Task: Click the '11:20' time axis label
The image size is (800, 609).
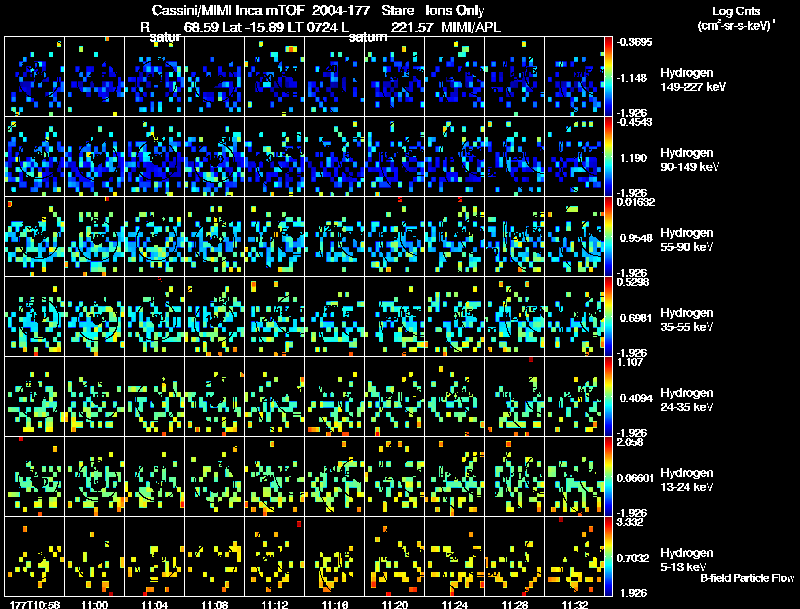Action: [395, 604]
